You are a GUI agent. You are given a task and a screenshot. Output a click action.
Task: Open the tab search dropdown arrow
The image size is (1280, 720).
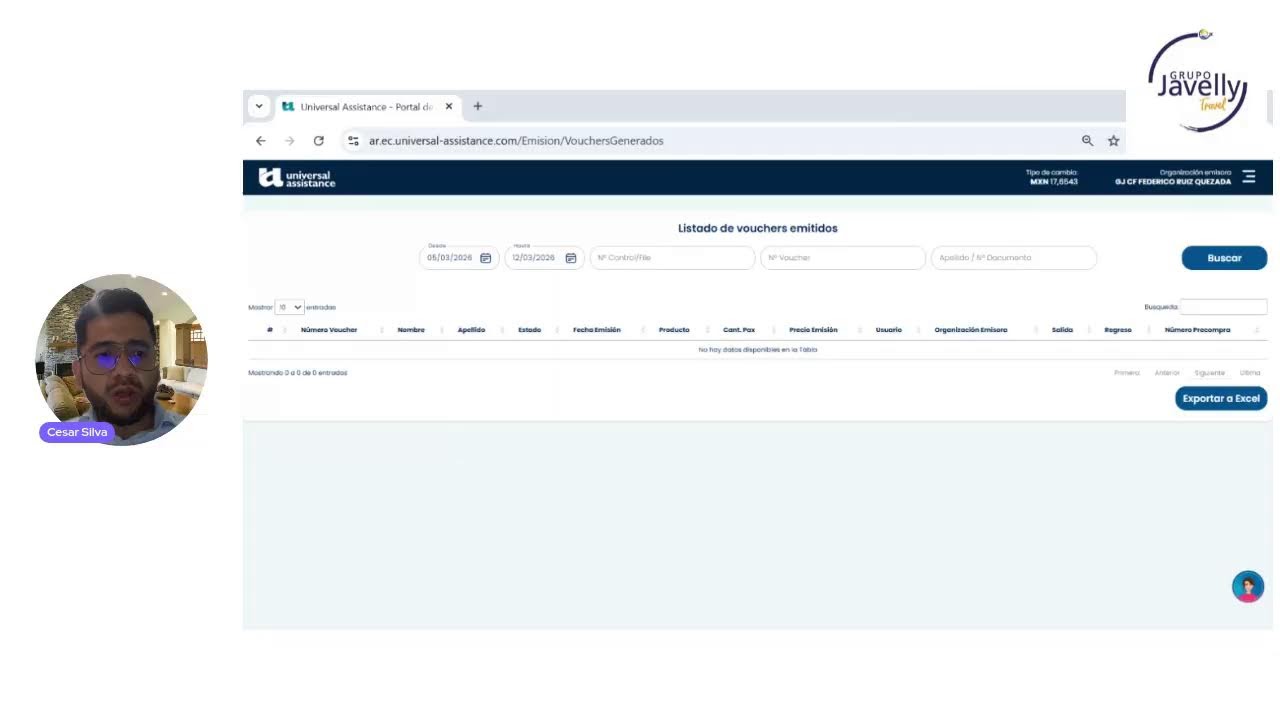[259, 106]
